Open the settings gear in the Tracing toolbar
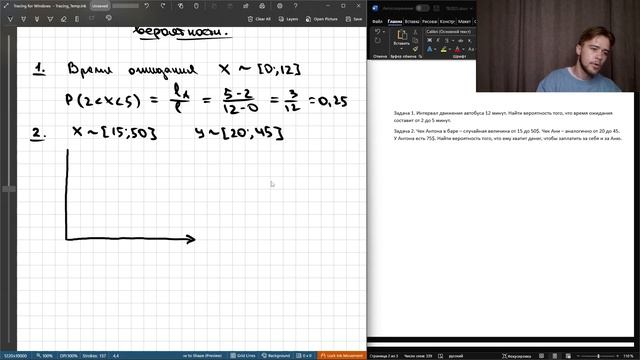Screen dimensions: 640x360 [280, 6]
